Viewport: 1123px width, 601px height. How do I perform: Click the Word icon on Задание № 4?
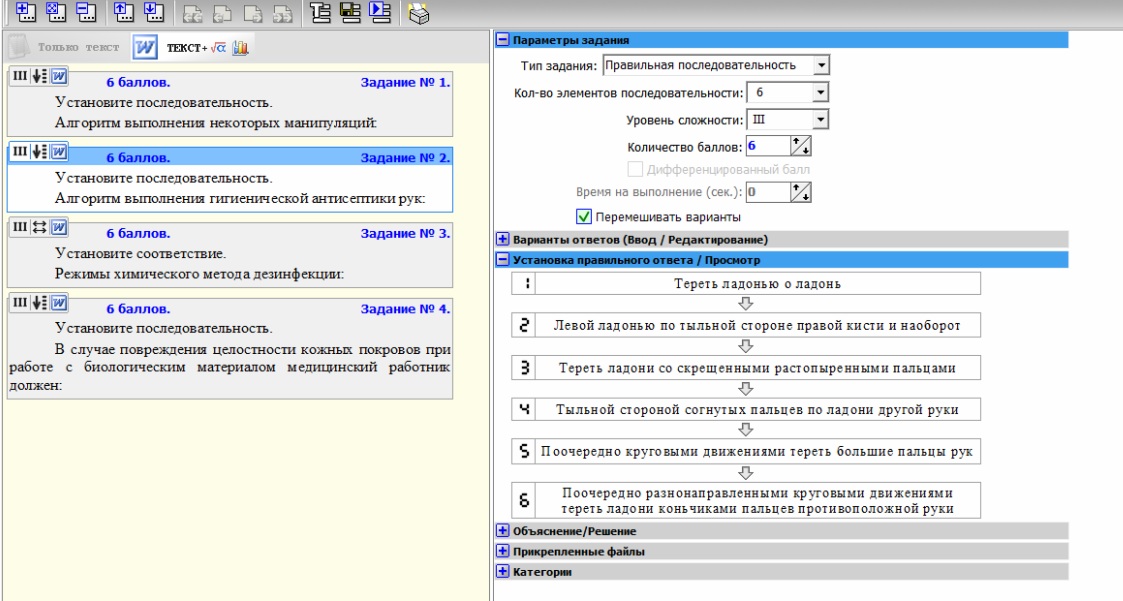[59, 302]
